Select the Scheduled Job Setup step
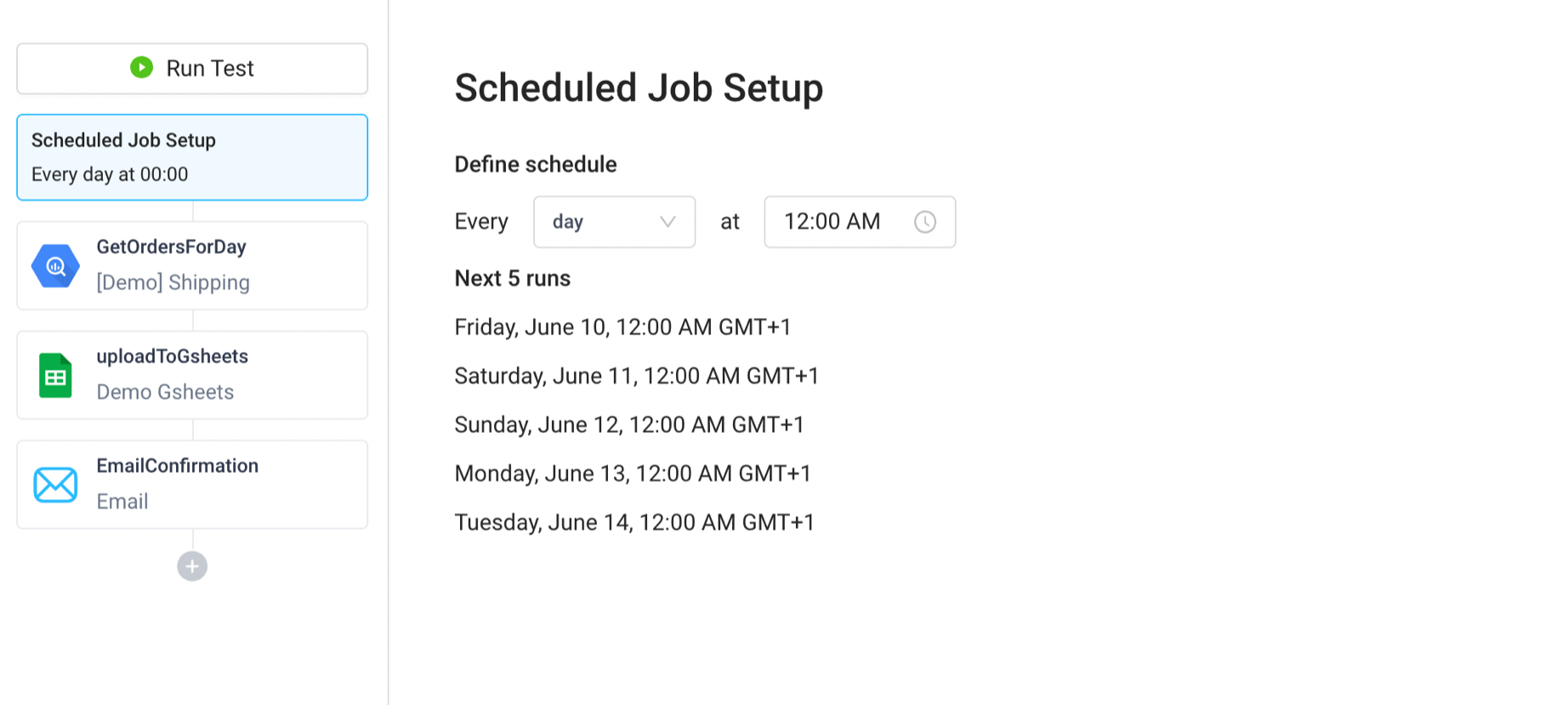Screen dimensions: 1568x705 tap(192, 157)
